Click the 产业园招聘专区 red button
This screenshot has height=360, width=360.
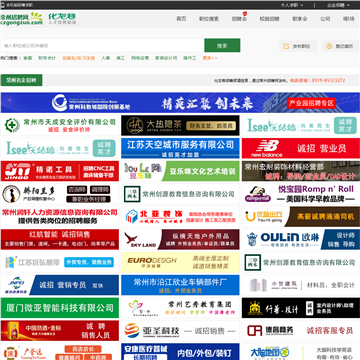tap(311, 103)
